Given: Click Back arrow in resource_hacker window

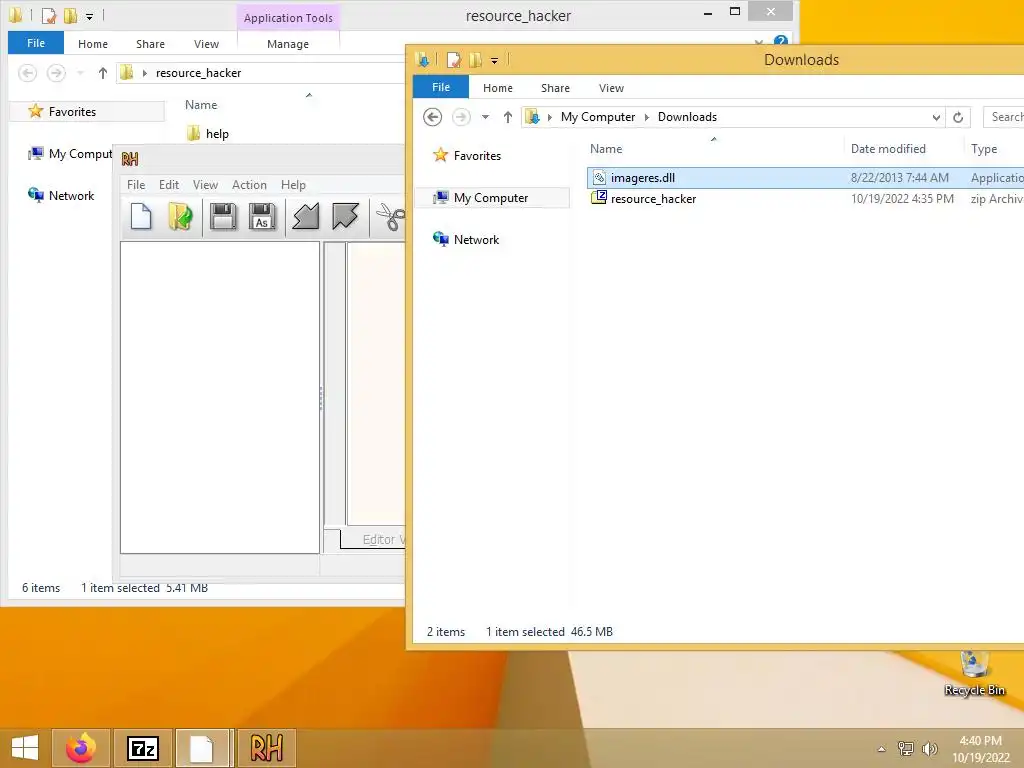Looking at the screenshot, I should point(27,72).
